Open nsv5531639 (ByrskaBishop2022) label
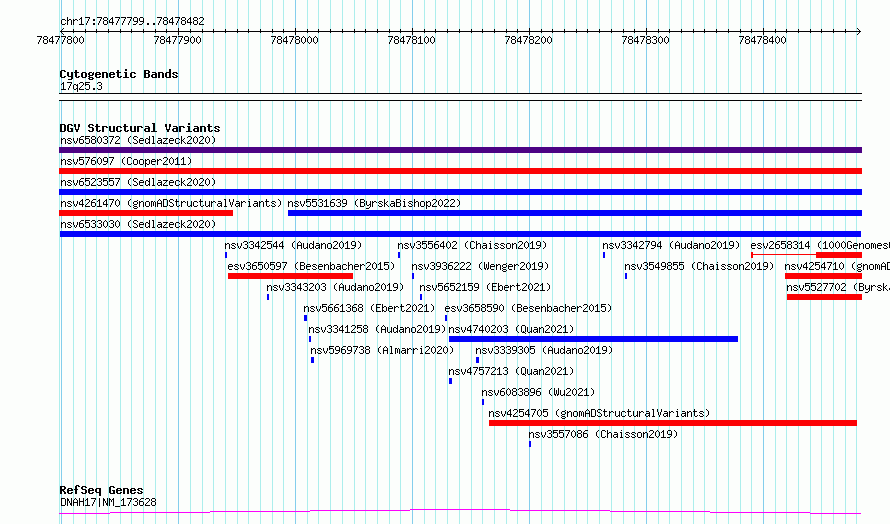890x524 pixels. [x=374, y=203]
